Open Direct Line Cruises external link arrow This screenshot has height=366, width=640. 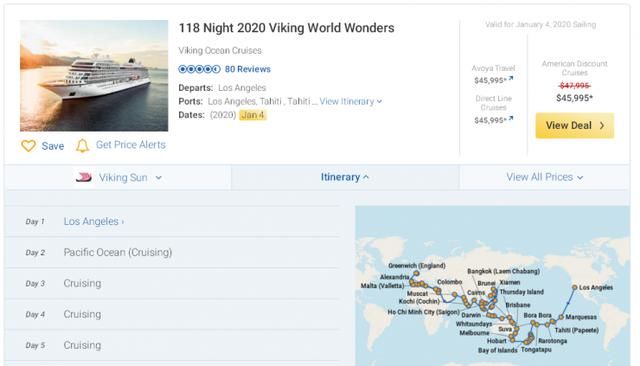[511, 119]
